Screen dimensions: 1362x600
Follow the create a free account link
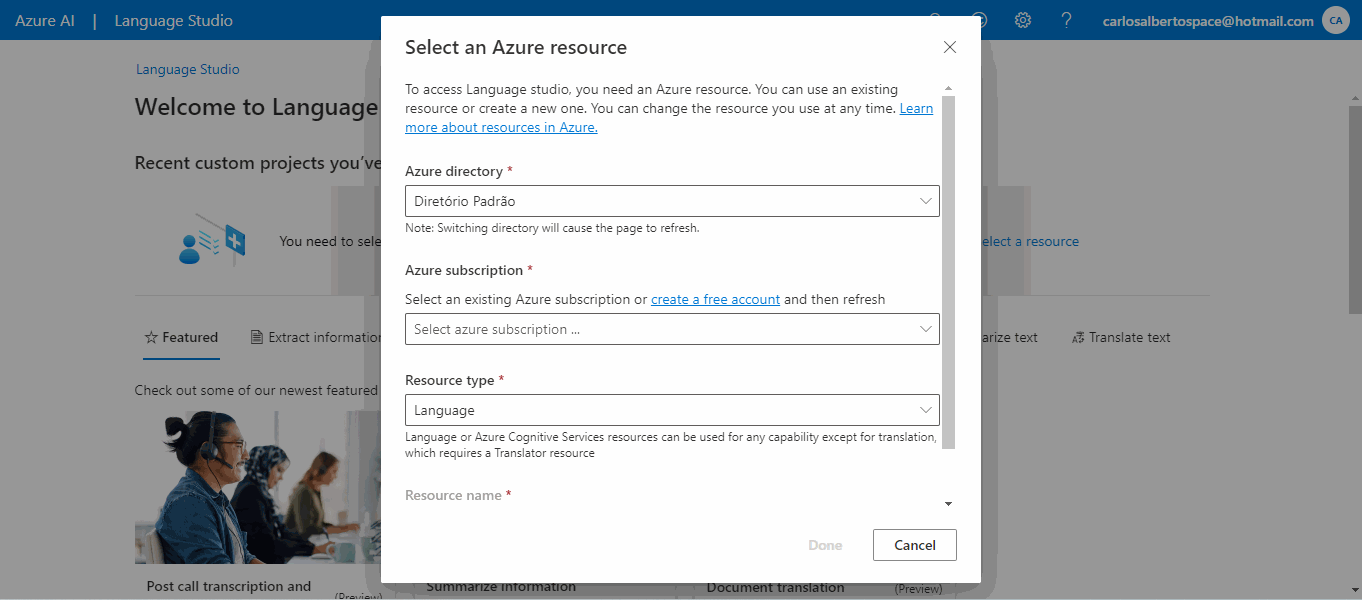(715, 299)
